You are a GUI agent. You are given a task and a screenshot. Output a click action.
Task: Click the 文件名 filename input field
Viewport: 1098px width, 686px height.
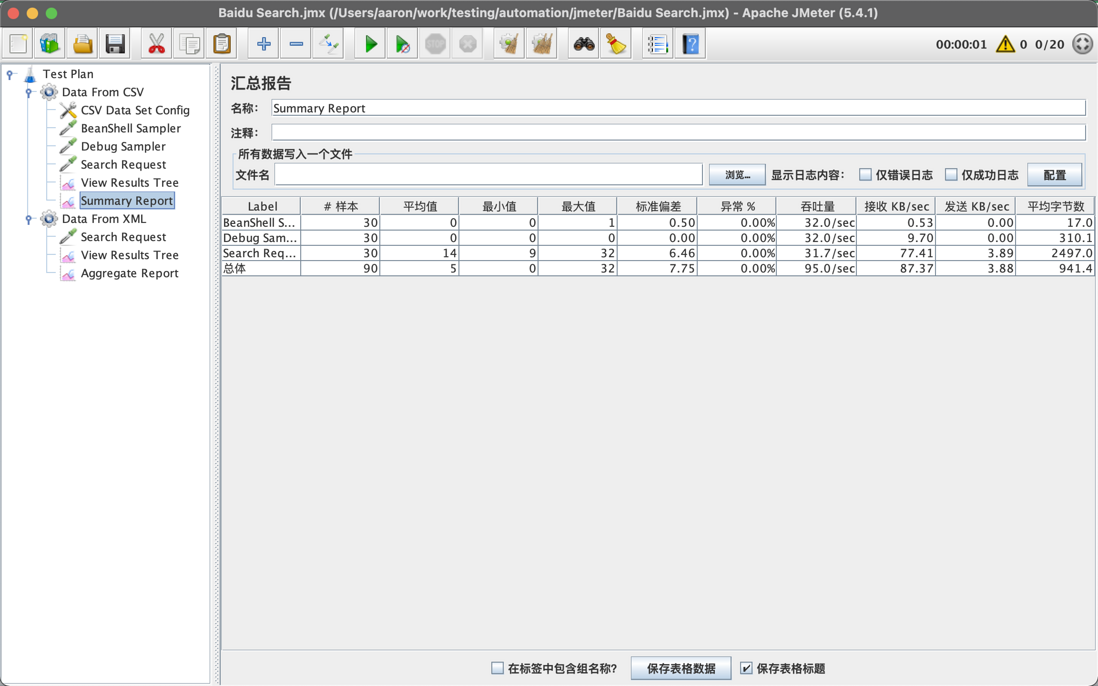(x=488, y=174)
